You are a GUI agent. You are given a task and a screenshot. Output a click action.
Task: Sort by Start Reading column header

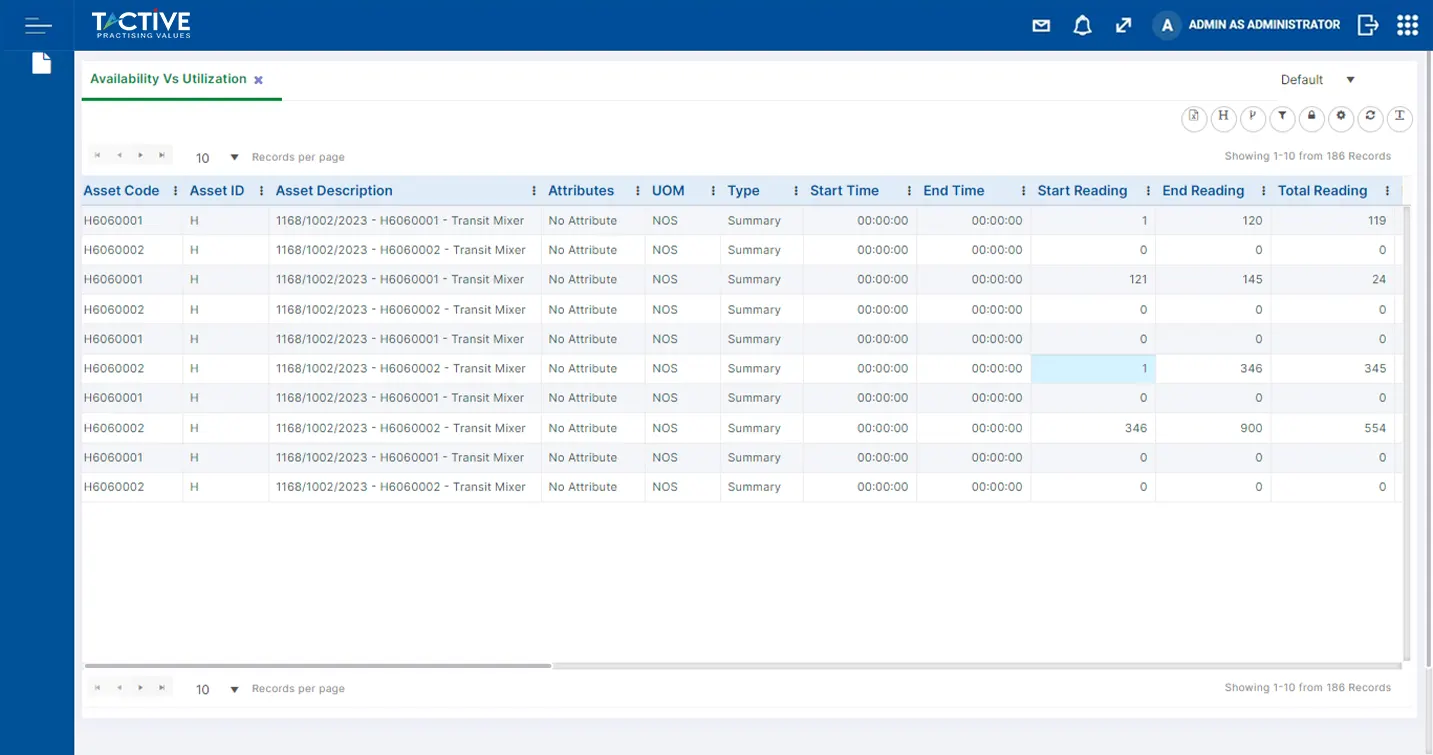click(1082, 191)
